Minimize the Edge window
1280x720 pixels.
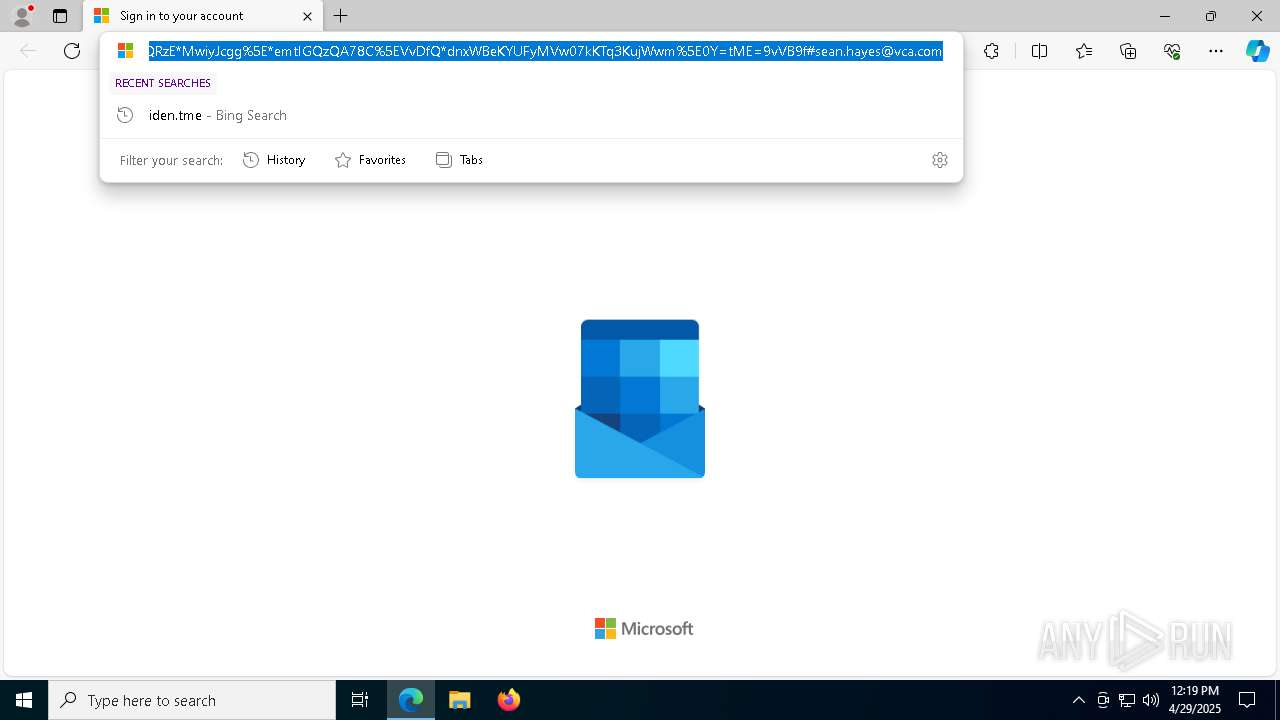1165,16
